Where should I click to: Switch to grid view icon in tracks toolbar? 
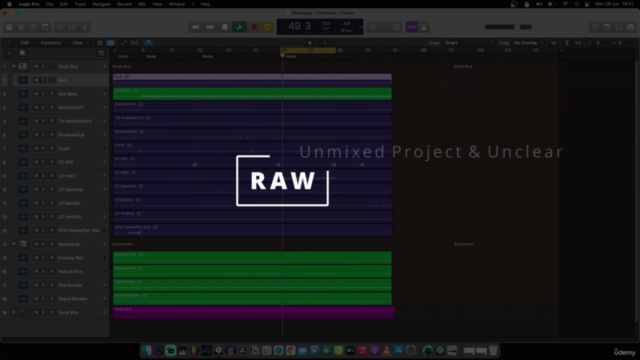tap(100, 43)
